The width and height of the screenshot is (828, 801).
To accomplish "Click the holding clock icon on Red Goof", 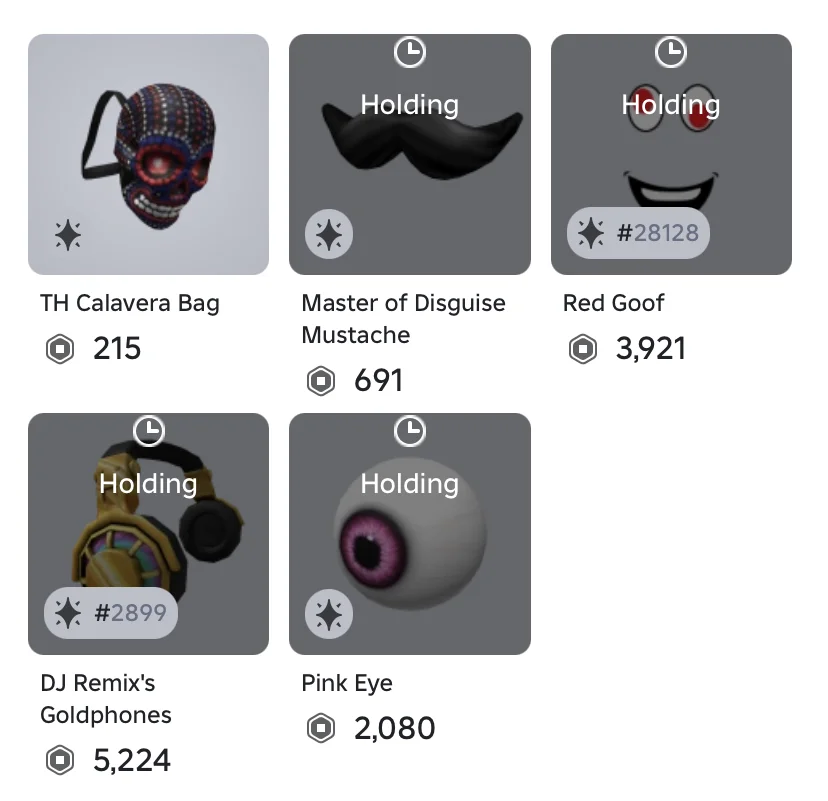I will pyautogui.click(x=671, y=52).
